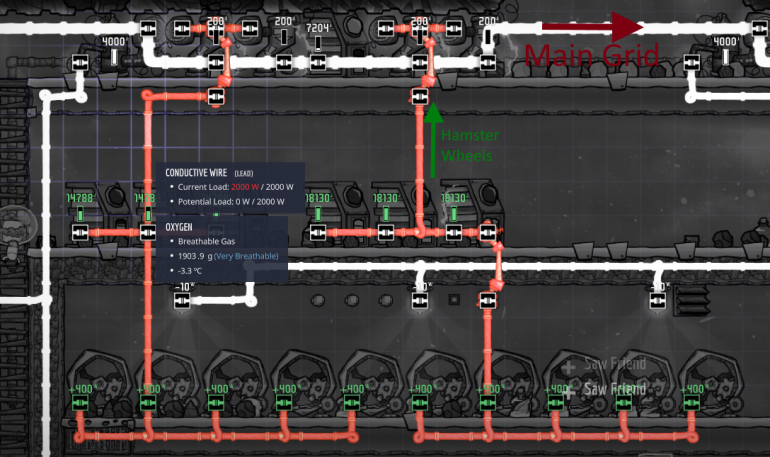Click the power connector below the leftmost 4000 label
This screenshot has height=457, width=770.
(80, 63)
